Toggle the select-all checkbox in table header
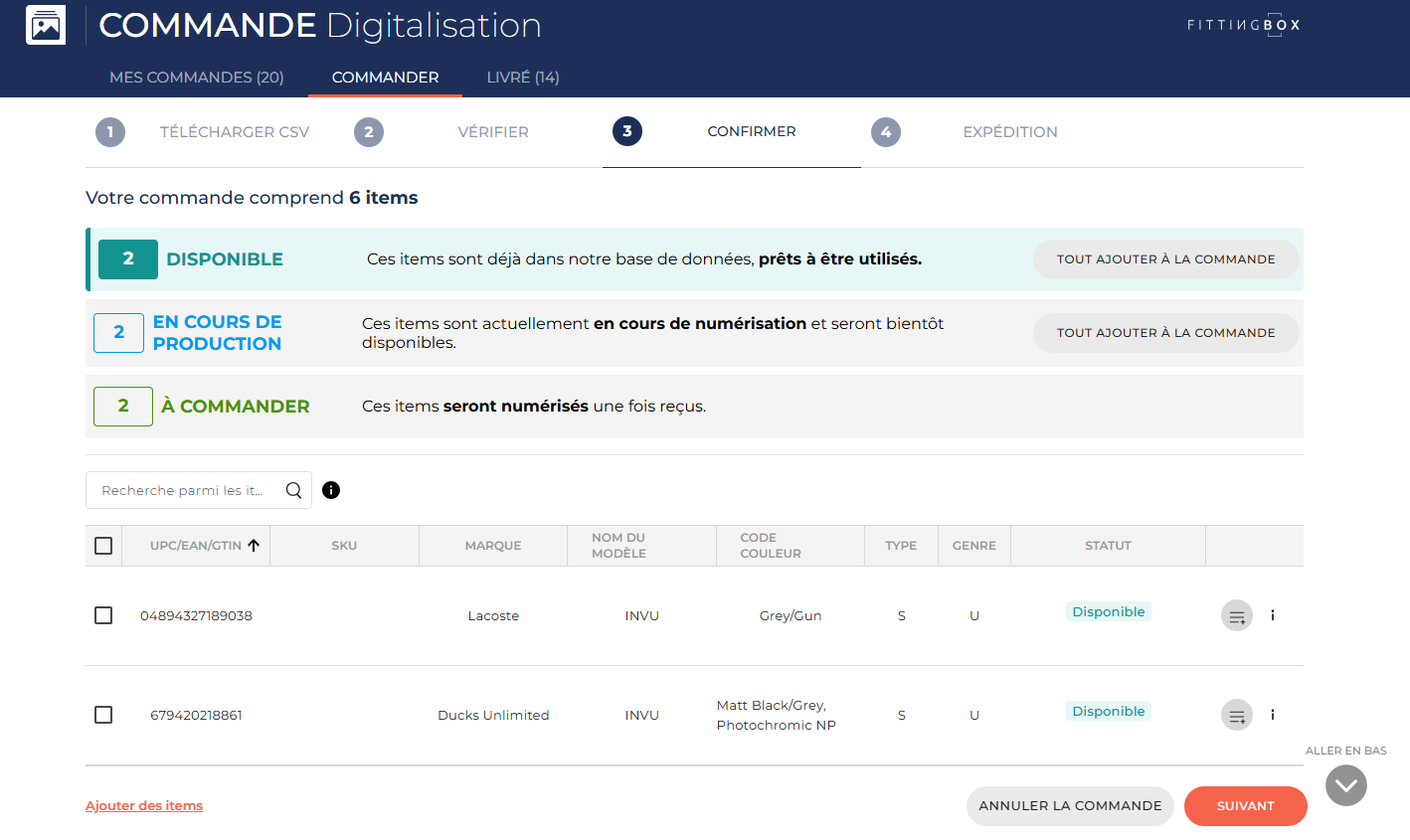This screenshot has height=840, width=1410. 103,546
